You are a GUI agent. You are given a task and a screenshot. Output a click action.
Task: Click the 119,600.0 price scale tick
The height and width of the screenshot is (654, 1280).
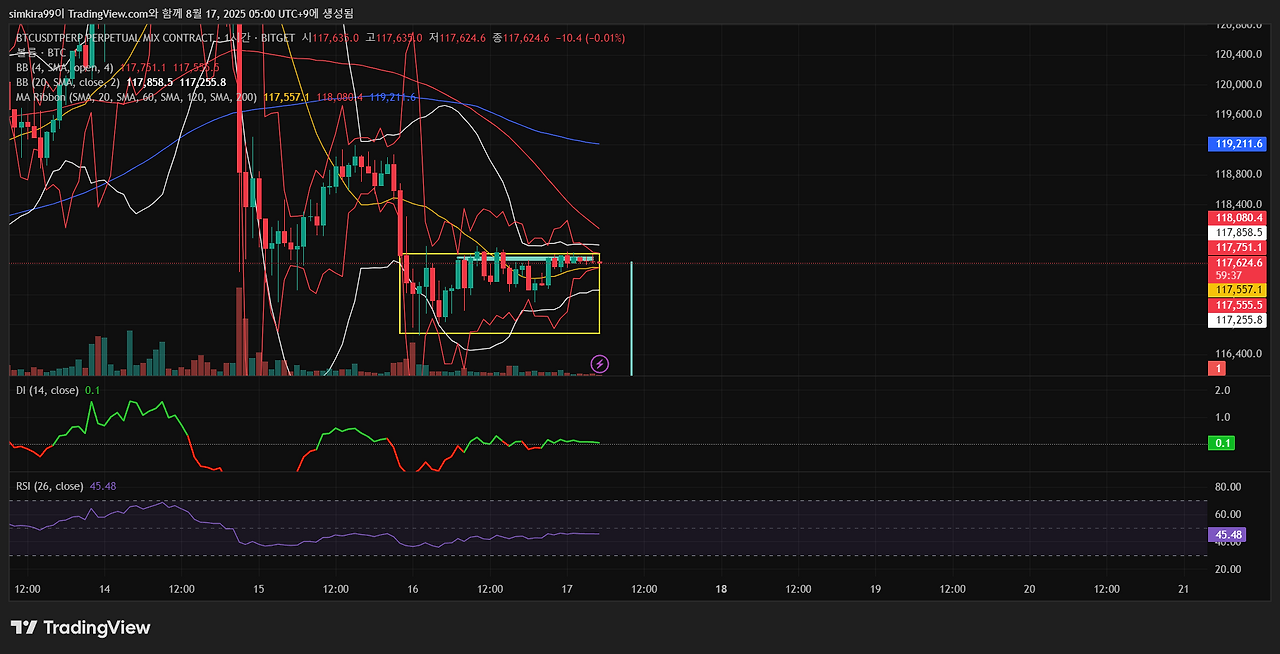pyautogui.click(x=1239, y=114)
